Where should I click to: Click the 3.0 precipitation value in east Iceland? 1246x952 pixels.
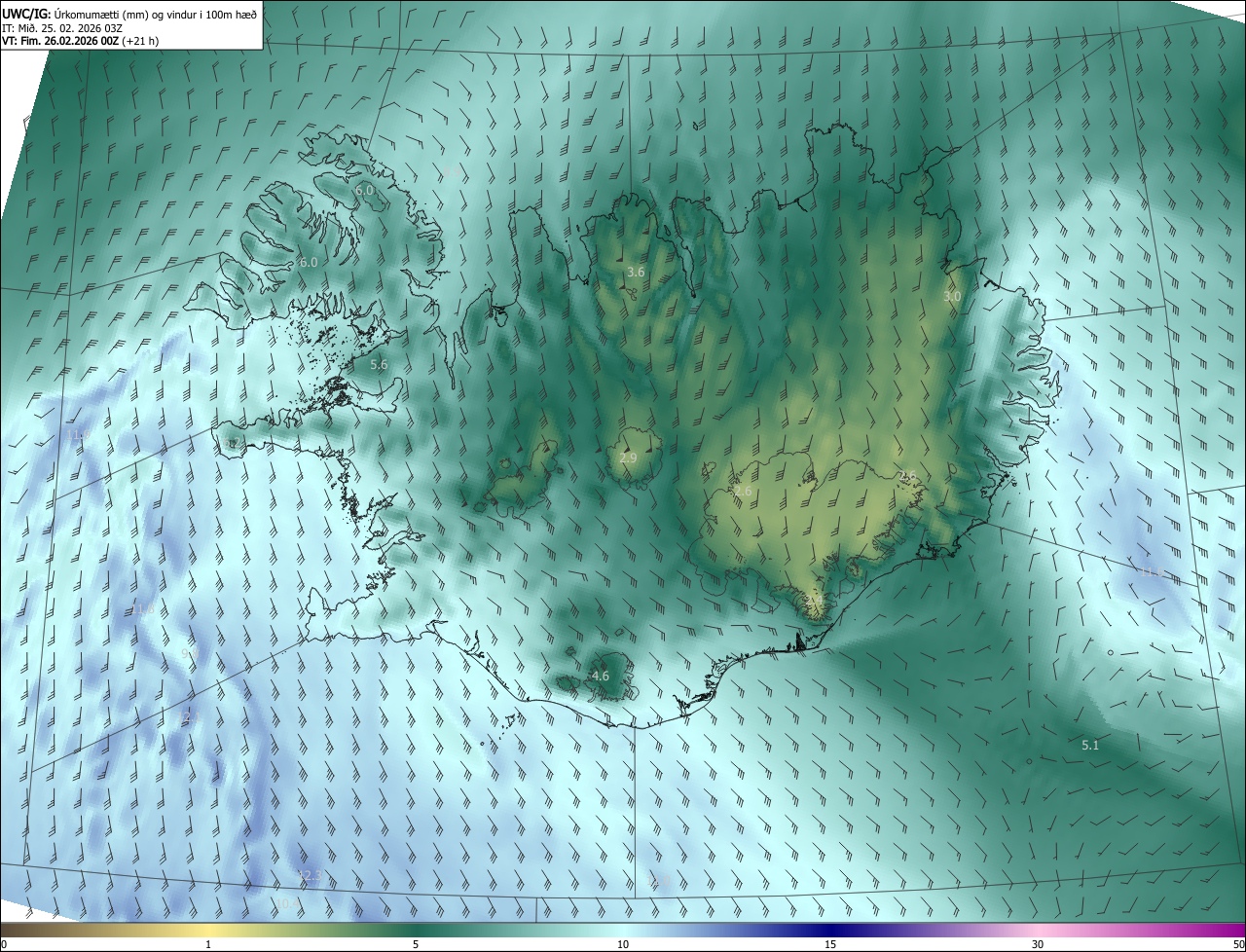(952, 296)
